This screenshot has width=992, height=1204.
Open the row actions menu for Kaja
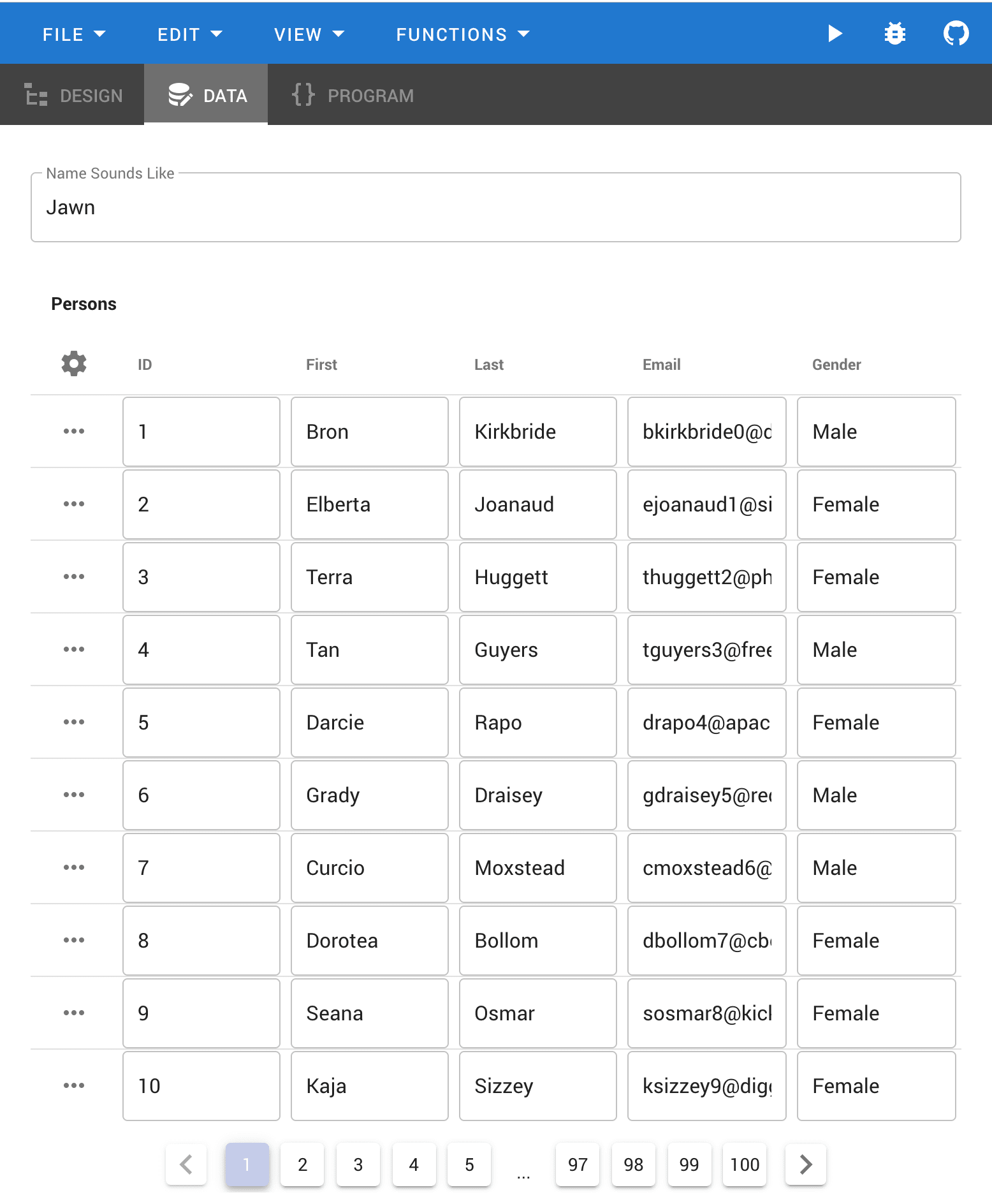[74, 1085]
